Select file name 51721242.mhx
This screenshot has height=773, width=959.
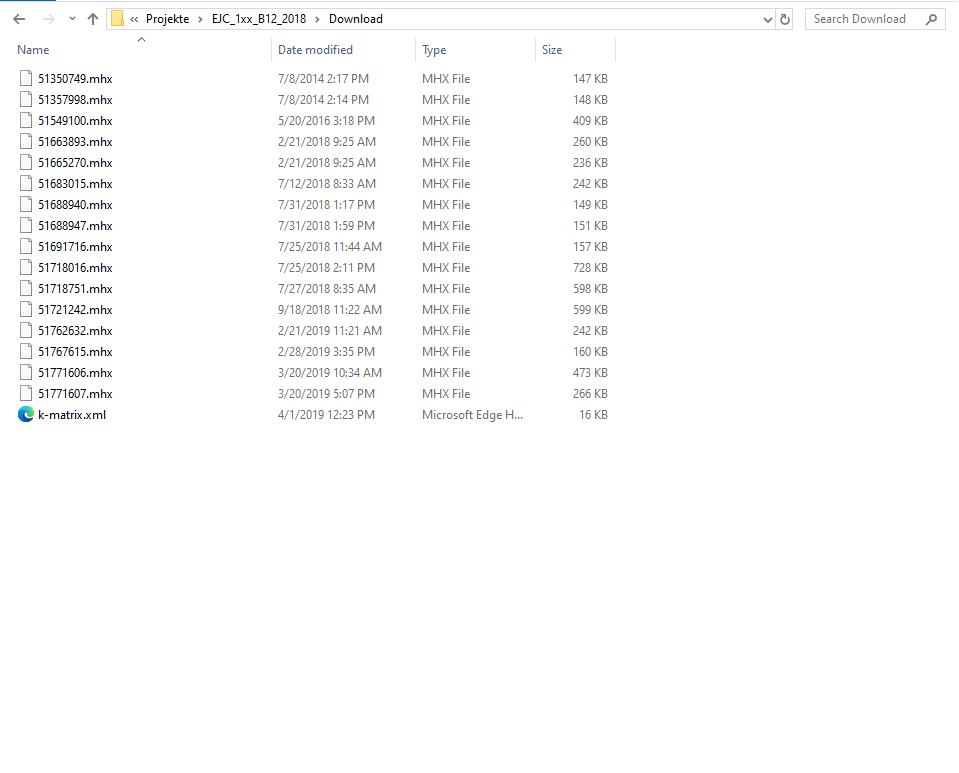(75, 309)
